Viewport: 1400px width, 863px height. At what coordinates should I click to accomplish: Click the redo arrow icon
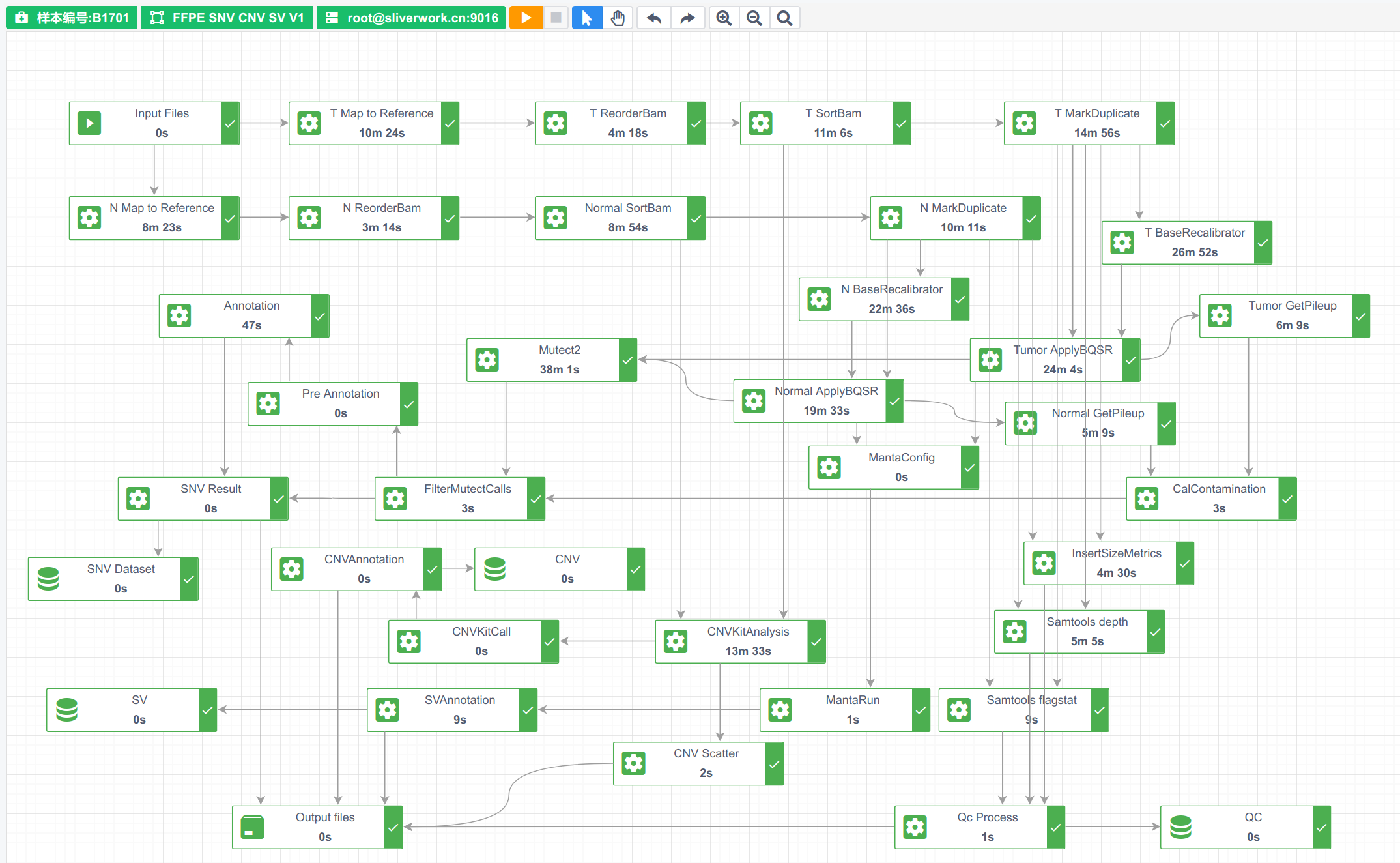pyautogui.click(x=687, y=18)
